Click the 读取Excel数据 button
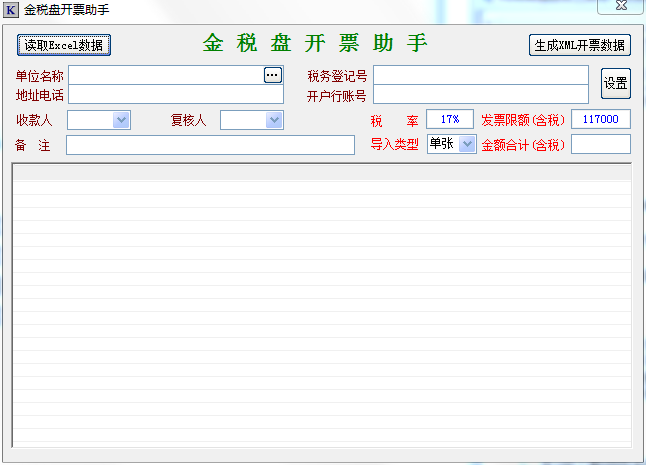 pyautogui.click(x=64, y=45)
